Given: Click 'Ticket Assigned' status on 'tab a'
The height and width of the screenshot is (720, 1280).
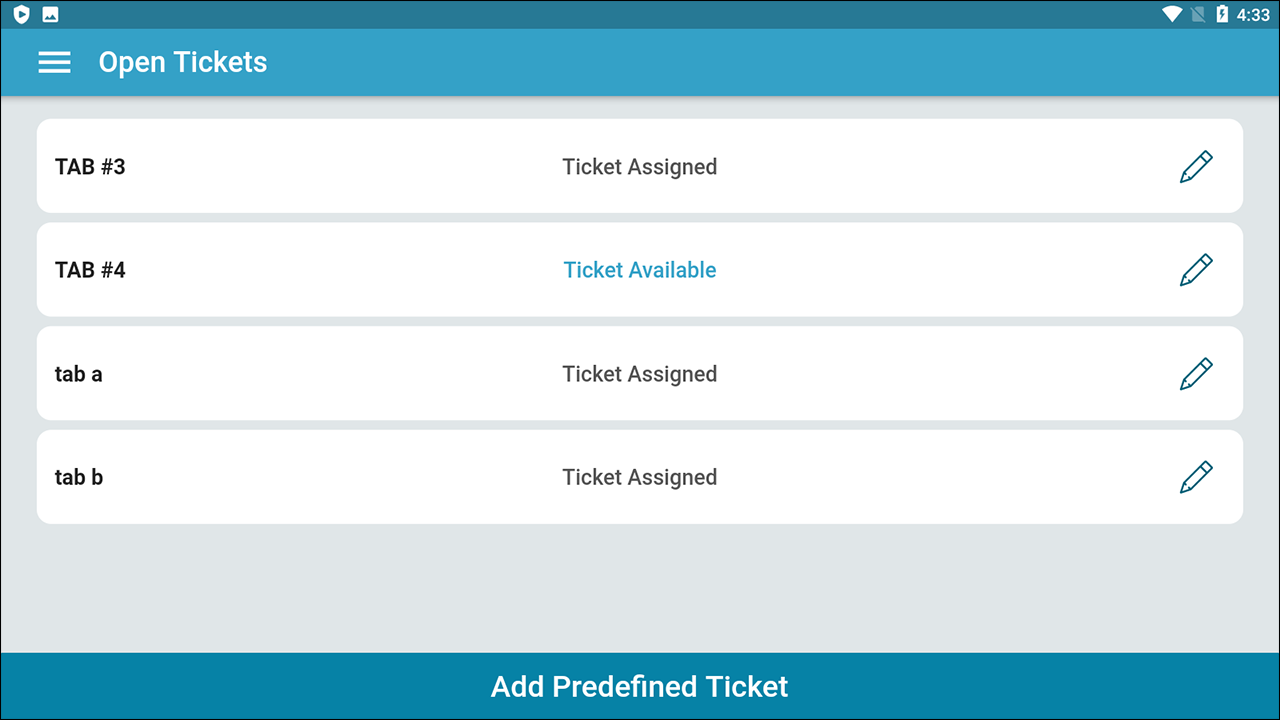Looking at the screenshot, I should pyautogui.click(x=640, y=374).
